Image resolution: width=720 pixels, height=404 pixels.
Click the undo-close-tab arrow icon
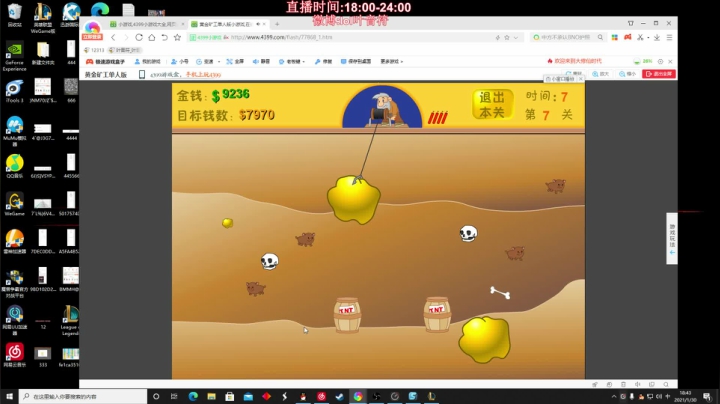(164, 37)
